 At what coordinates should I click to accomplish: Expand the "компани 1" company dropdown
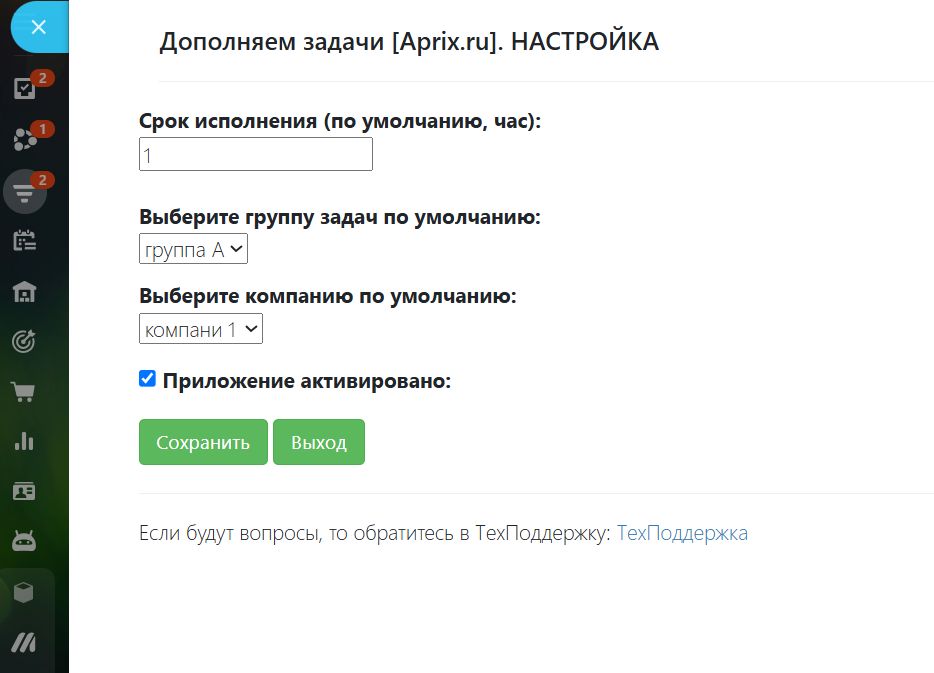point(201,329)
